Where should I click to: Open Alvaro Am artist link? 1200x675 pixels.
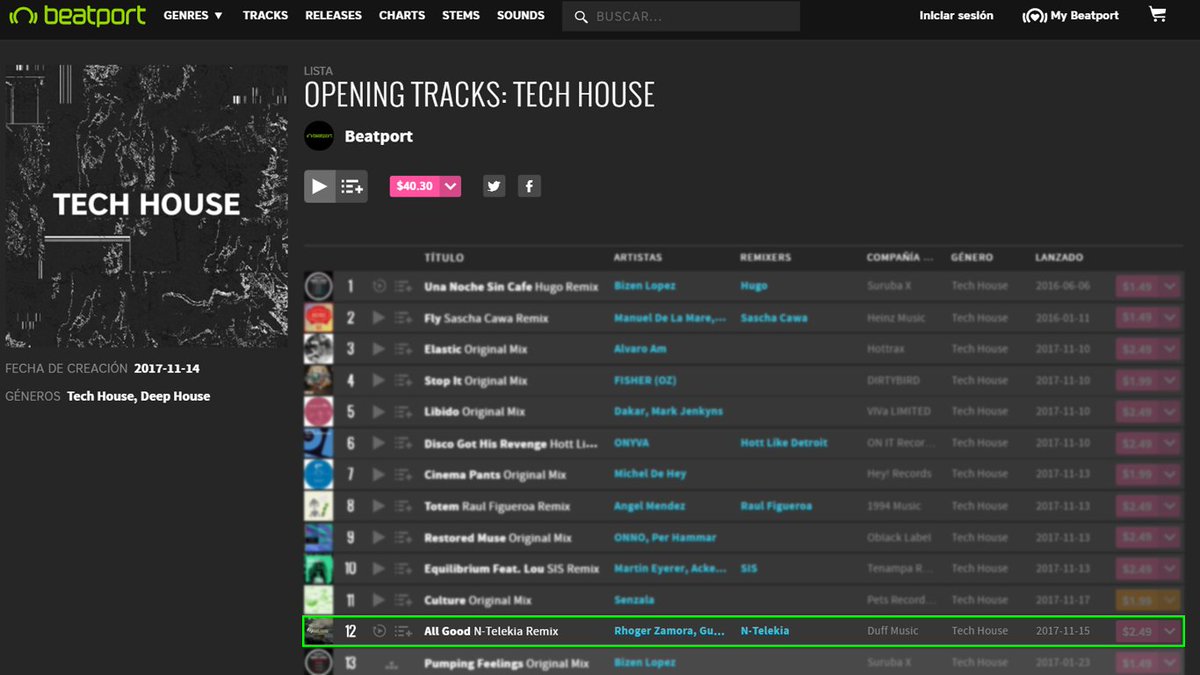pos(639,349)
